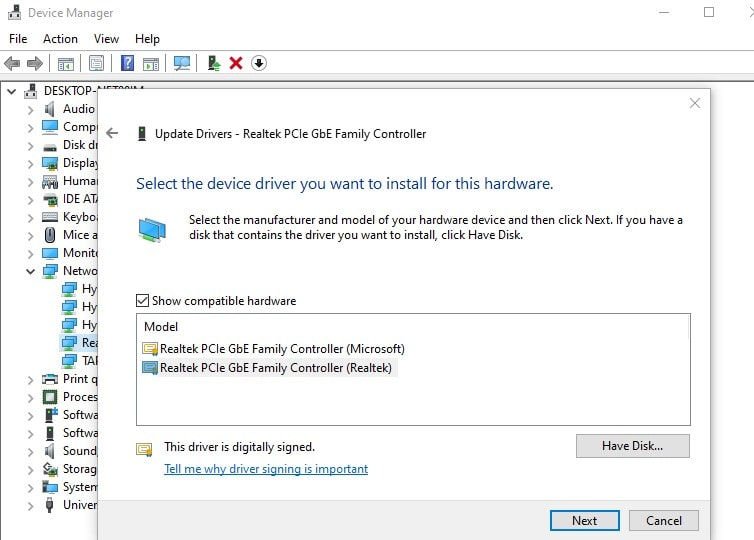The height and width of the screenshot is (540, 754).
Task: Click the Storage controllers icon
Action: tap(50, 469)
